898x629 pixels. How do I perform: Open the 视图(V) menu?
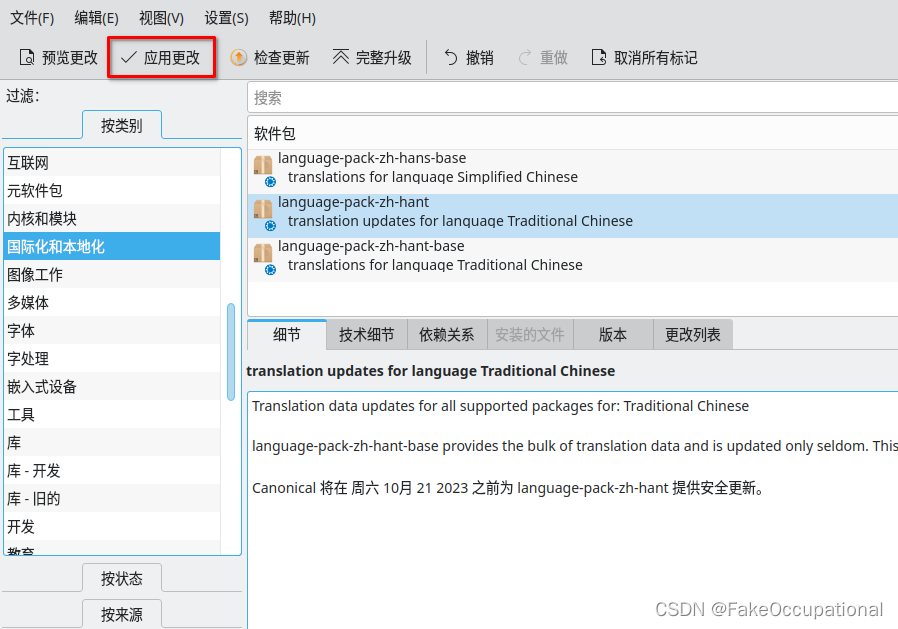click(x=161, y=18)
